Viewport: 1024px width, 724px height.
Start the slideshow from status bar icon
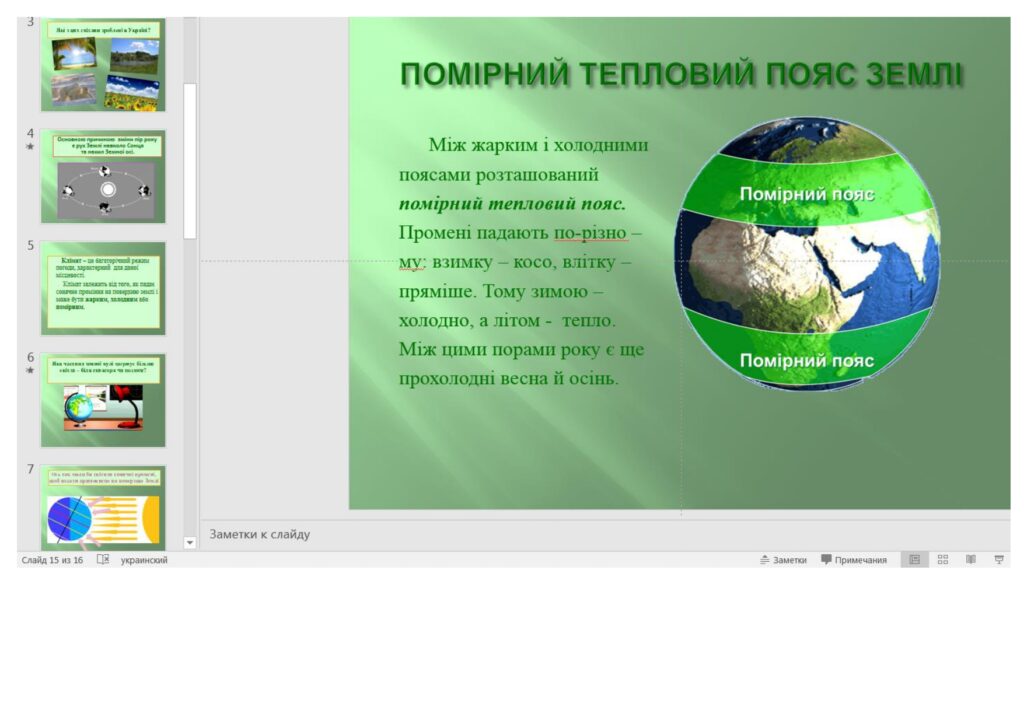[x=999, y=559]
